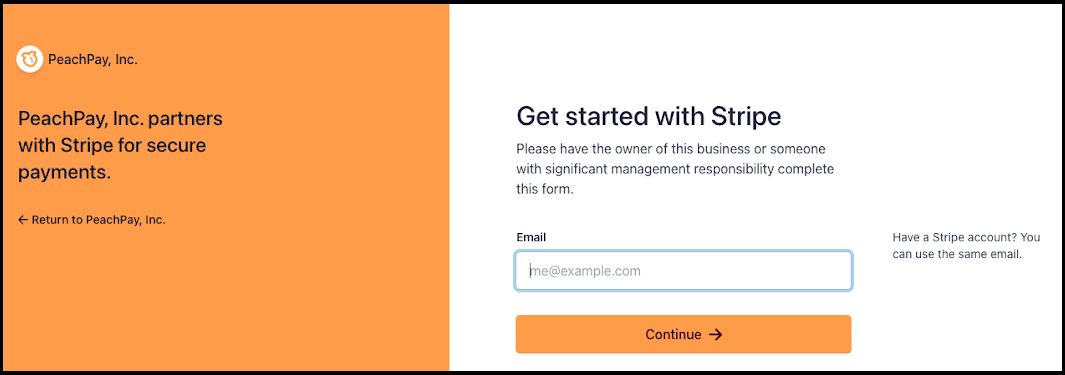Click the 'with Stripe for secure' headline line

pos(112,145)
